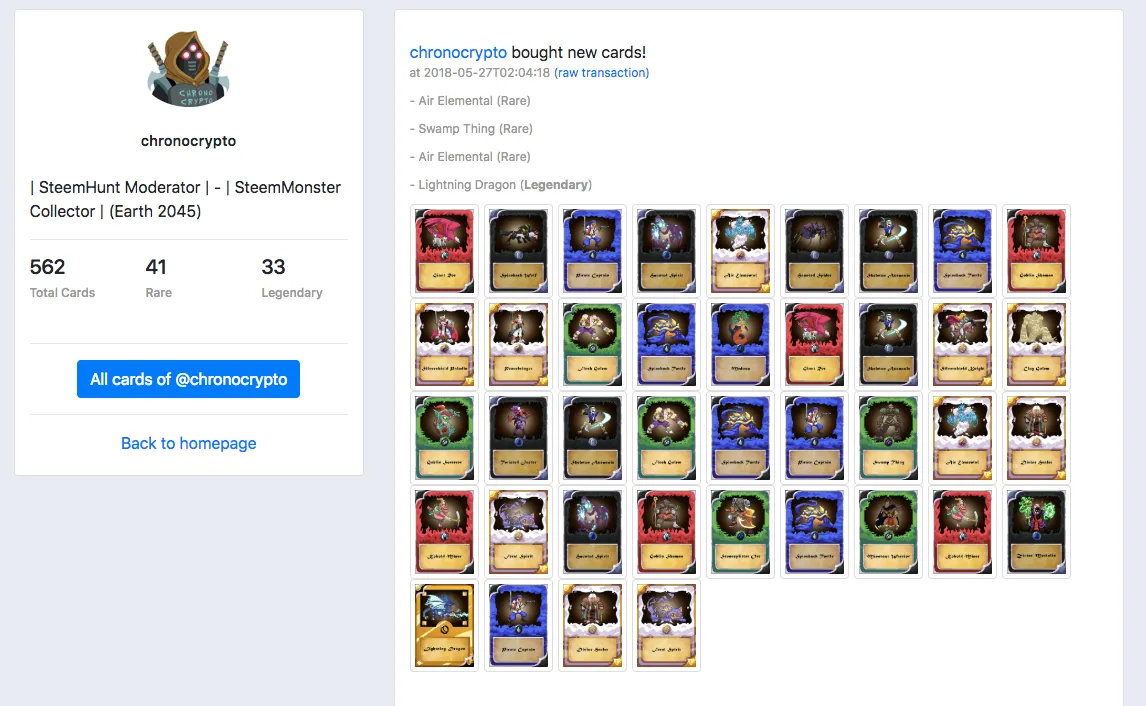The image size is (1146, 706).
Task: Open the Clay Golem card
Action: point(1036,345)
